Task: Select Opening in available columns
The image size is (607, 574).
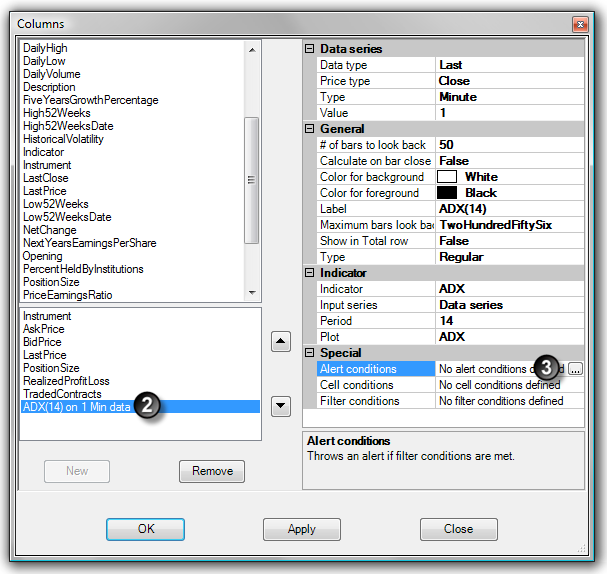Action: (43, 256)
